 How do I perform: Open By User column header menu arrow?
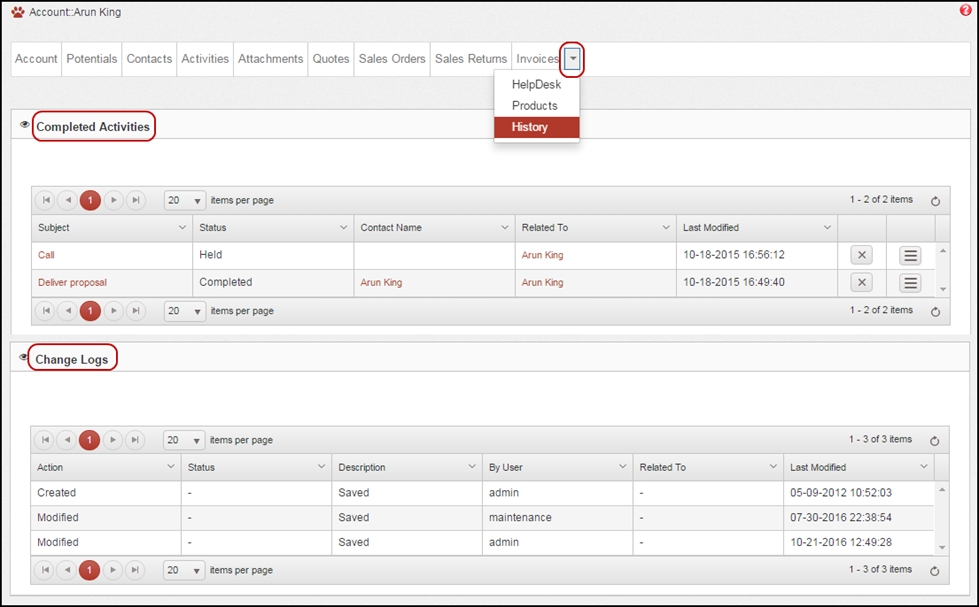click(x=622, y=466)
